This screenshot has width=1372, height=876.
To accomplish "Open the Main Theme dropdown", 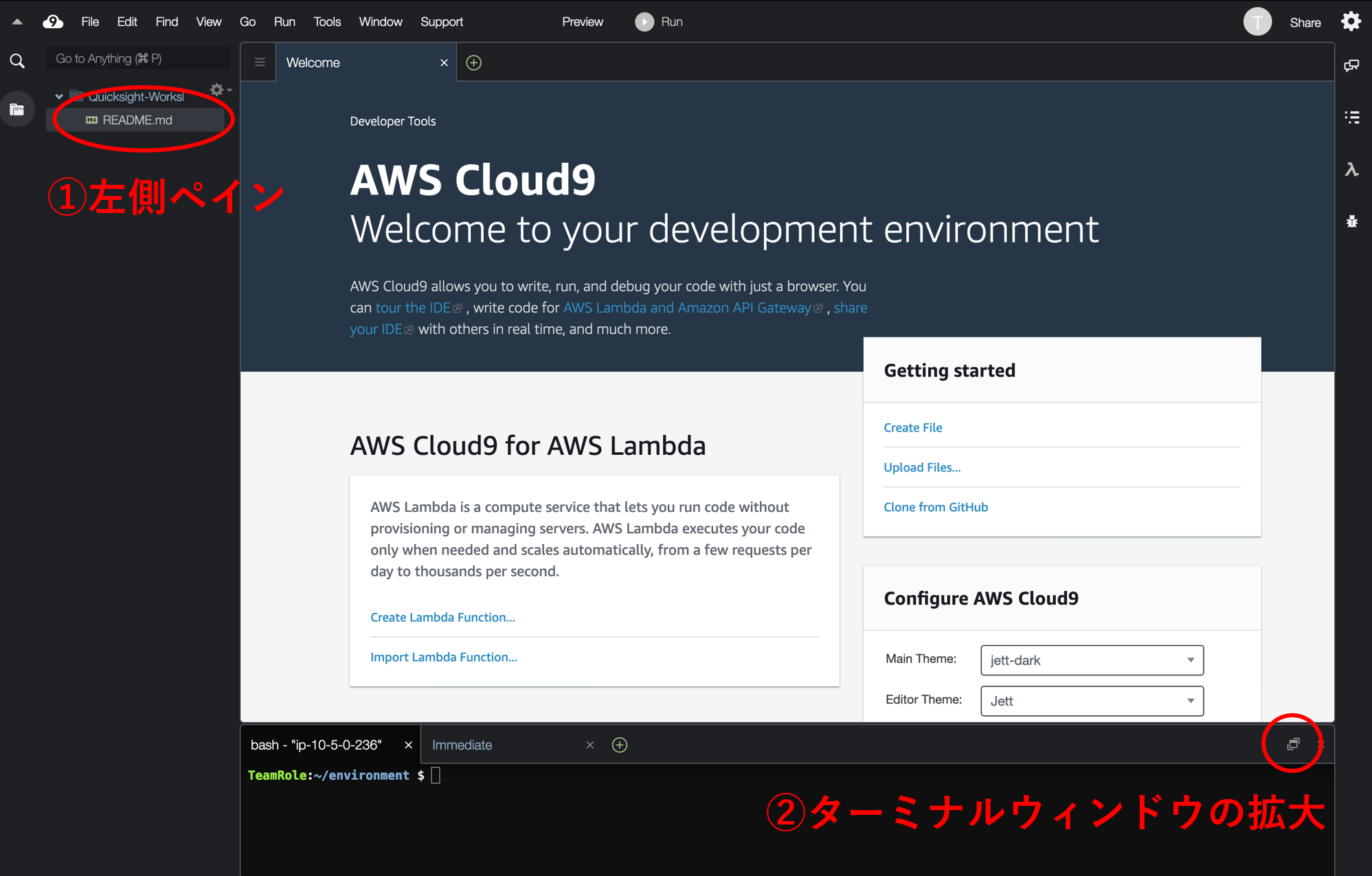I will tap(1092, 660).
